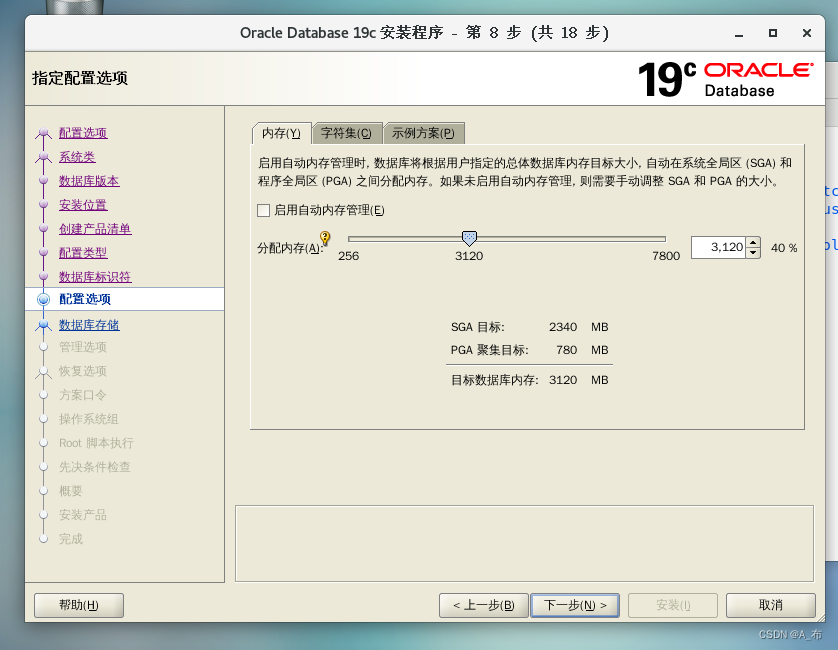Increase memory with spinner up arrow
This screenshot has width=838, height=650.
[753, 243]
